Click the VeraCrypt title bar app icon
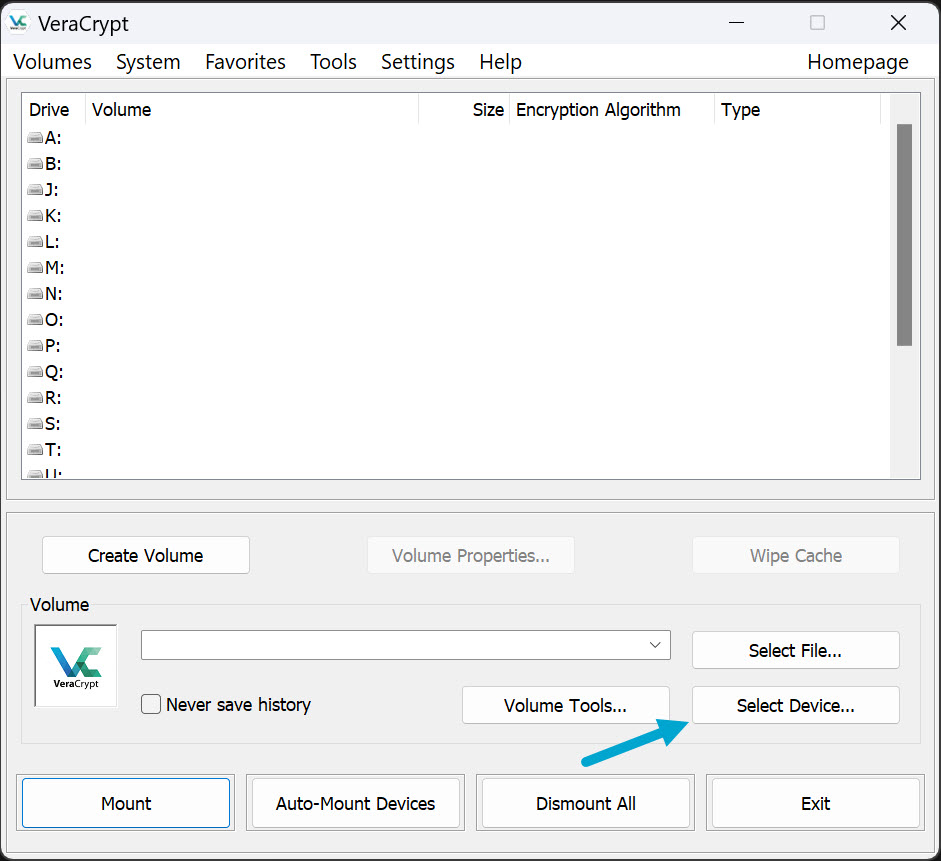 tap(18, 23)
